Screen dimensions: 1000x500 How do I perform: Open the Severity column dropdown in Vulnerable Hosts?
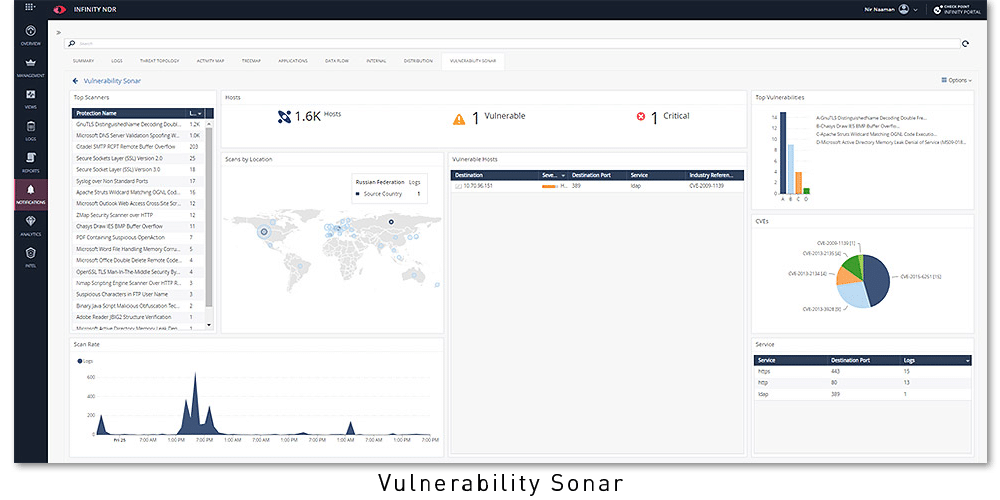pos(563,175)
